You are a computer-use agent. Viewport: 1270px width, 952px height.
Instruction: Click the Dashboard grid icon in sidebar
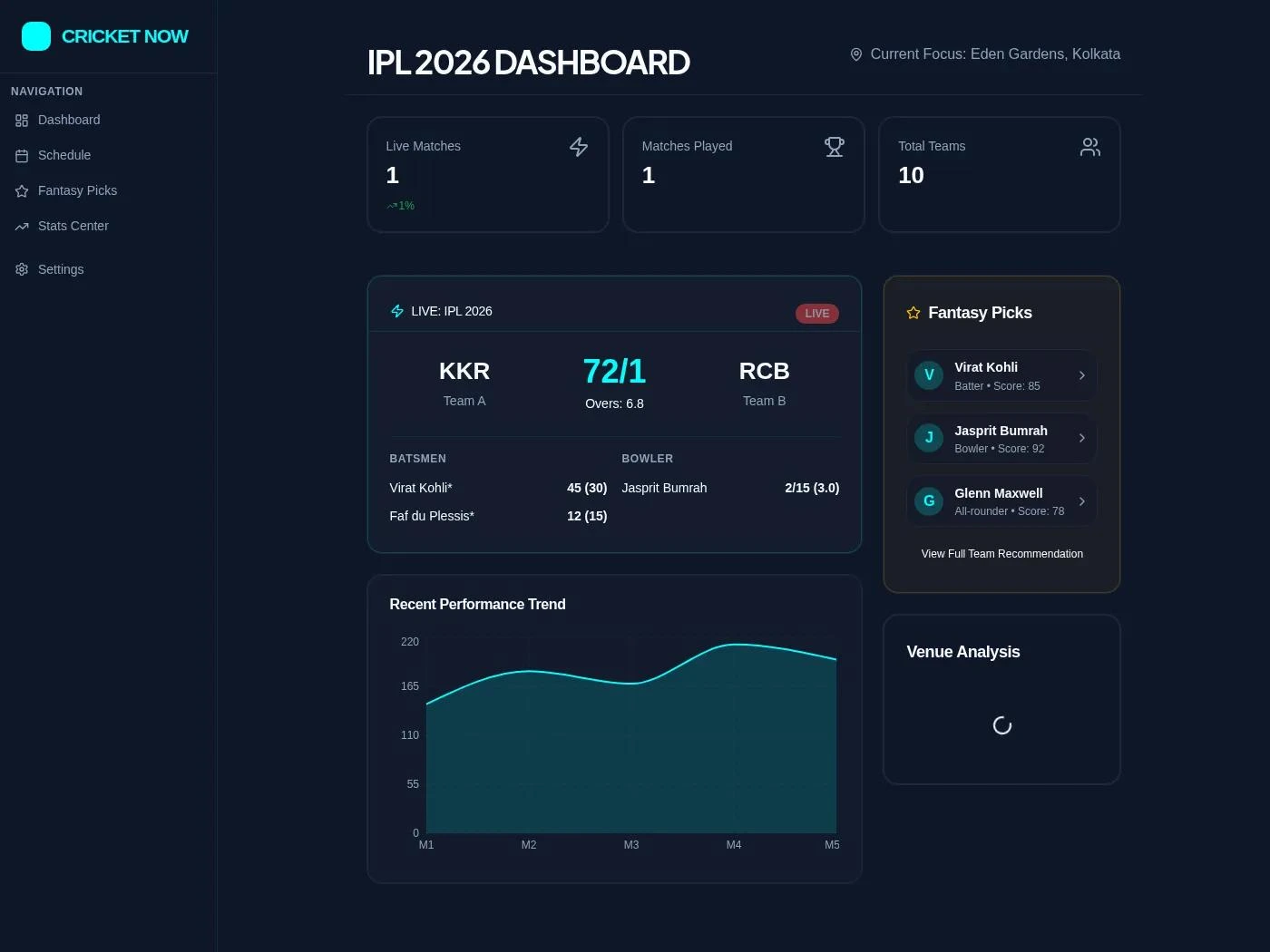[22, 121]
